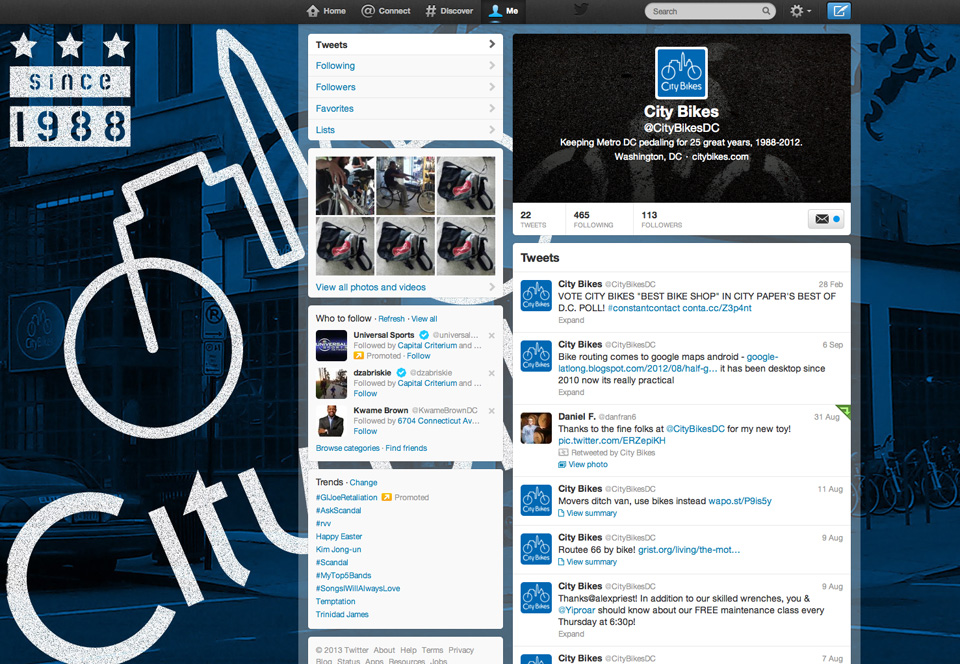Click avatar beside the Thanks@alexpriest tweet
The height and width of the screenshot is (664, 960).
(x=536, y=598)
